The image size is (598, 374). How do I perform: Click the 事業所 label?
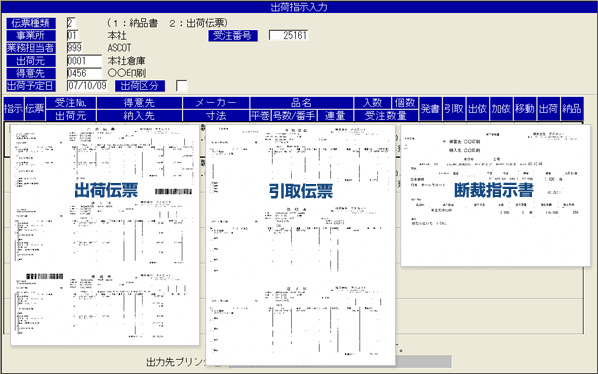click(31, 35)
